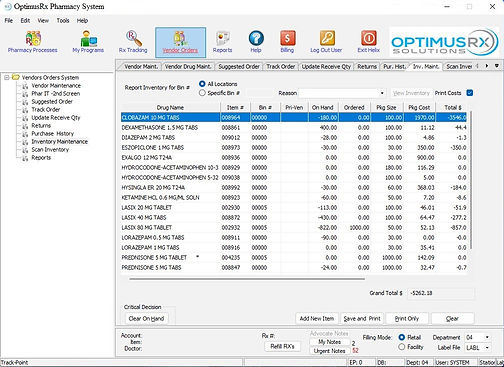
Task: Click Grand Total $ field
Action: coord(441,293)
